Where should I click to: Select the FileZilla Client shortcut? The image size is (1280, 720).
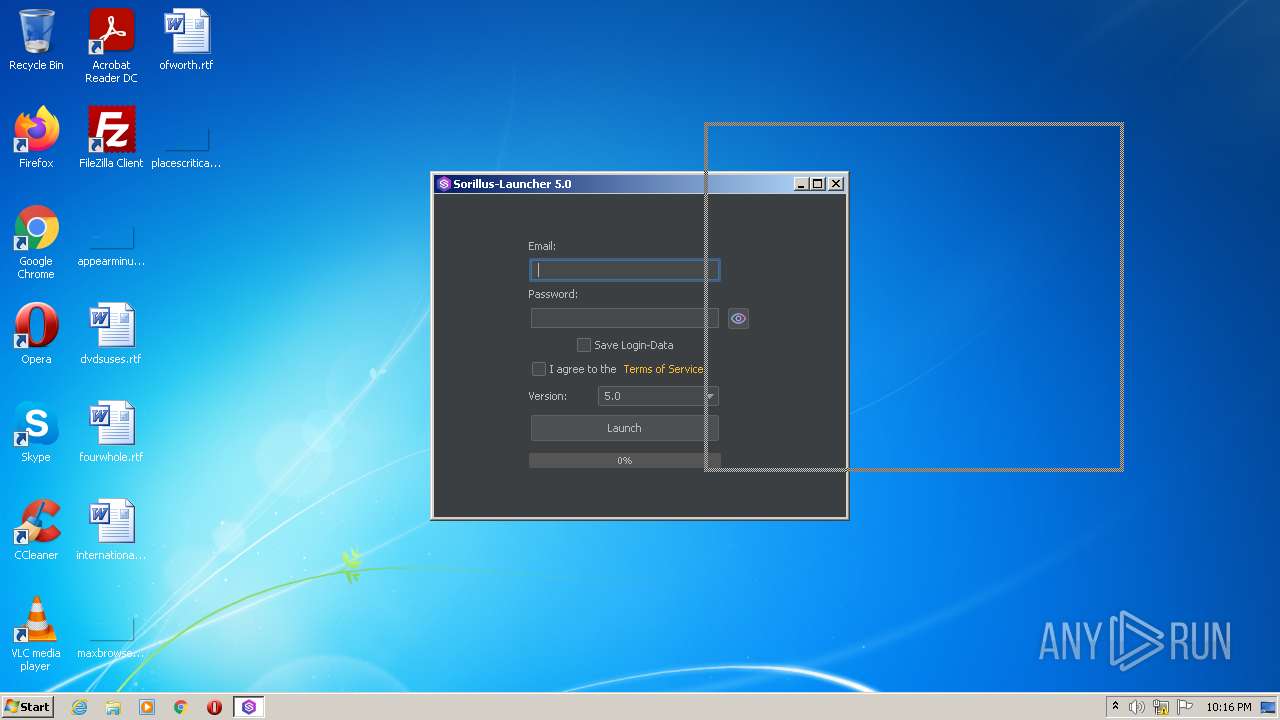[111, 138]
